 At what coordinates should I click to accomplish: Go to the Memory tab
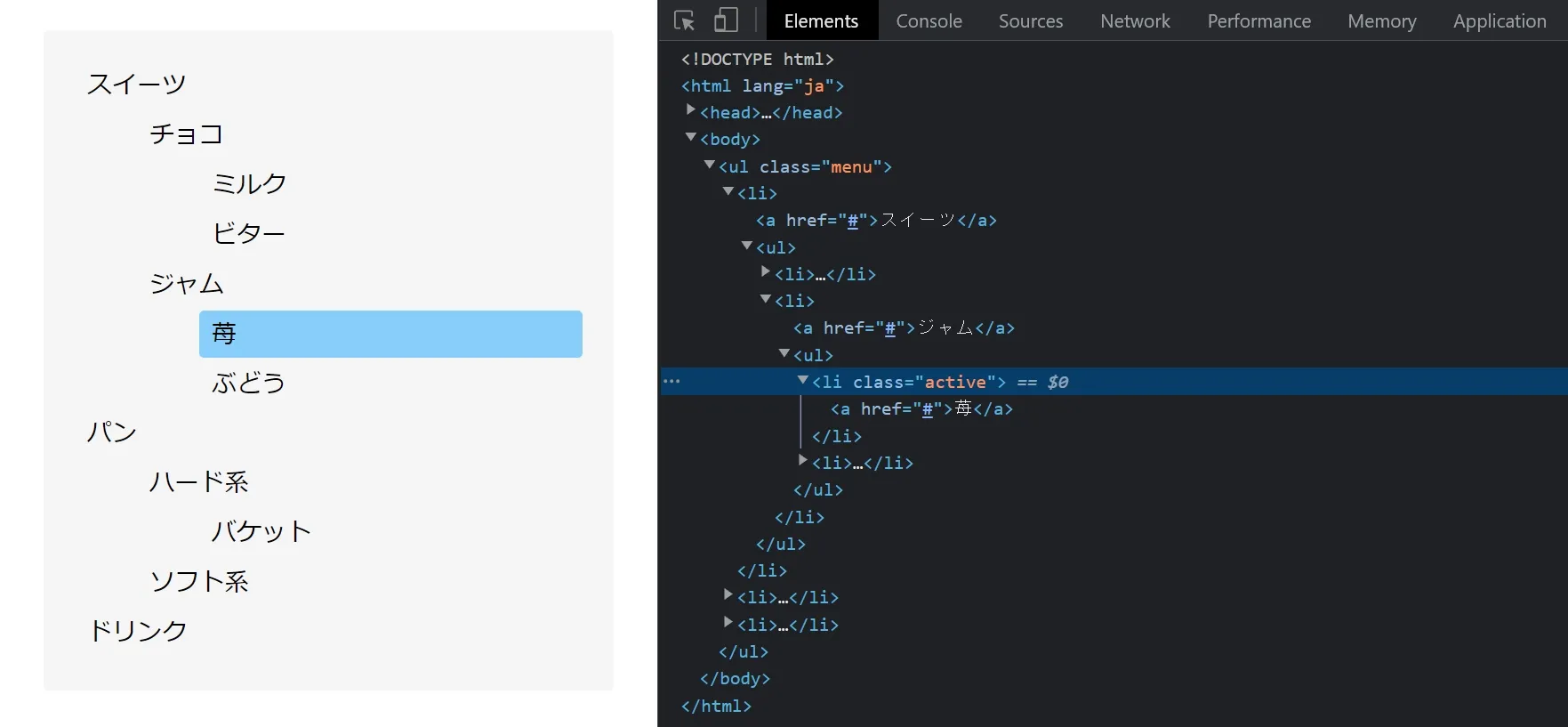pos(1381,20)
